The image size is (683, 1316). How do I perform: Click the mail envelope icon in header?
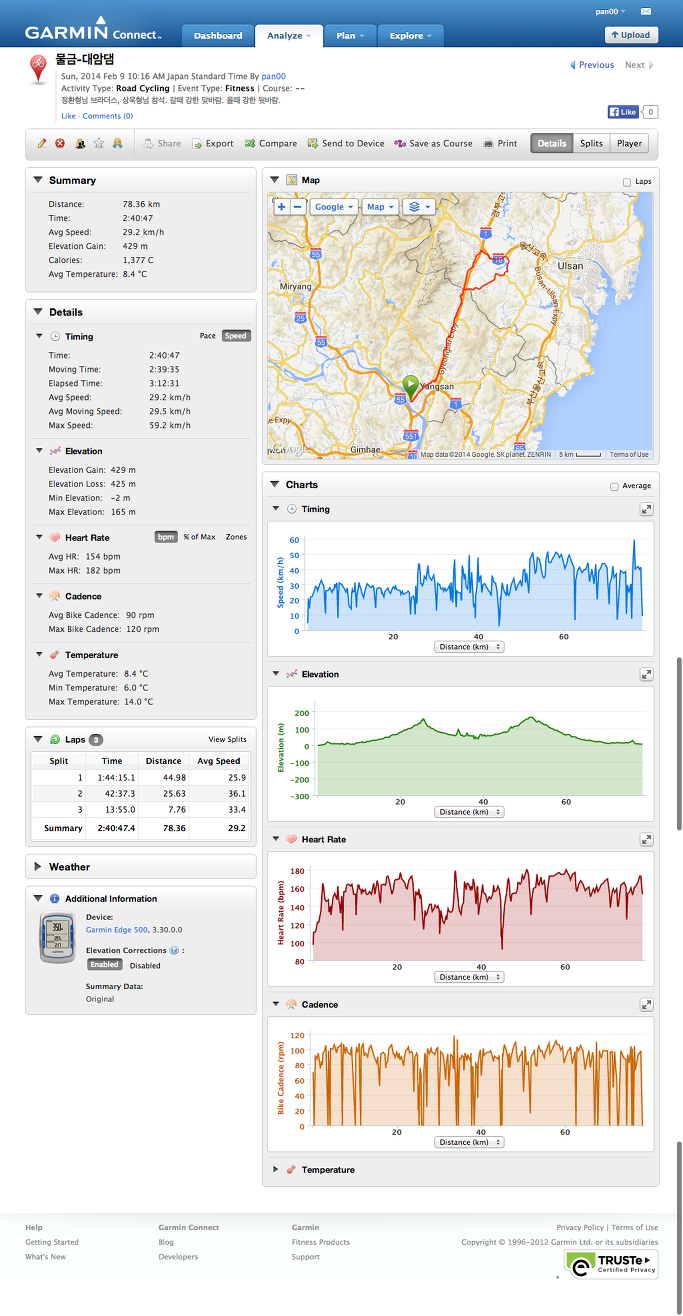click(646, 11)
